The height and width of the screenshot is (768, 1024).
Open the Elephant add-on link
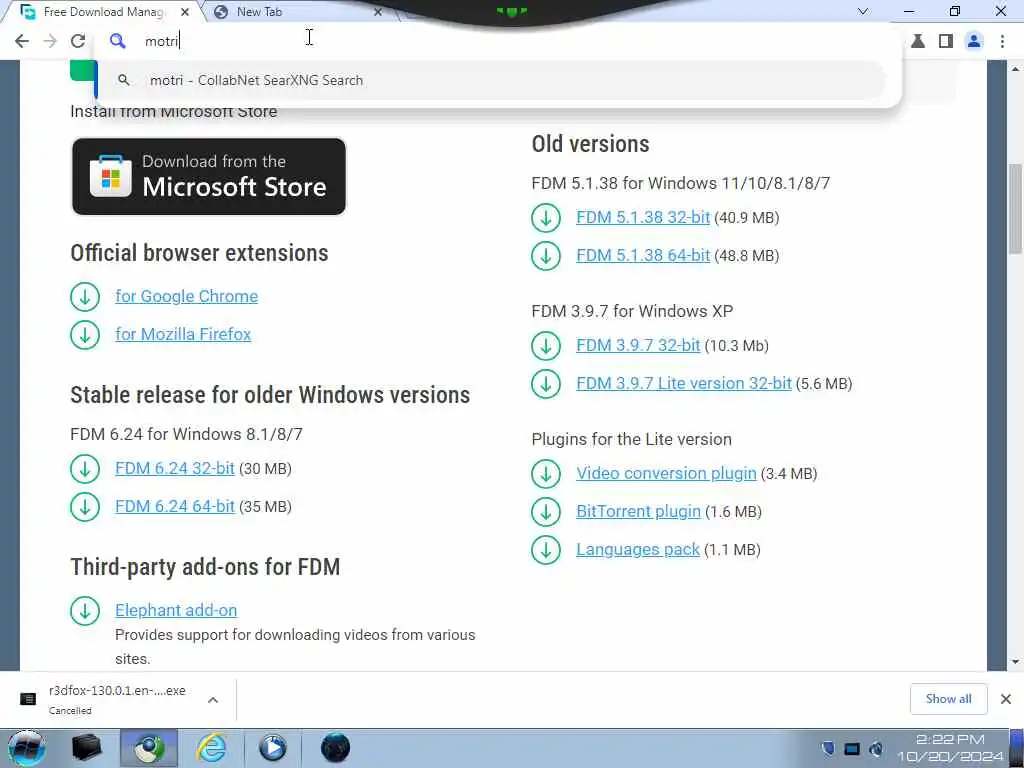pyautogui.click(x=176, y=610)
